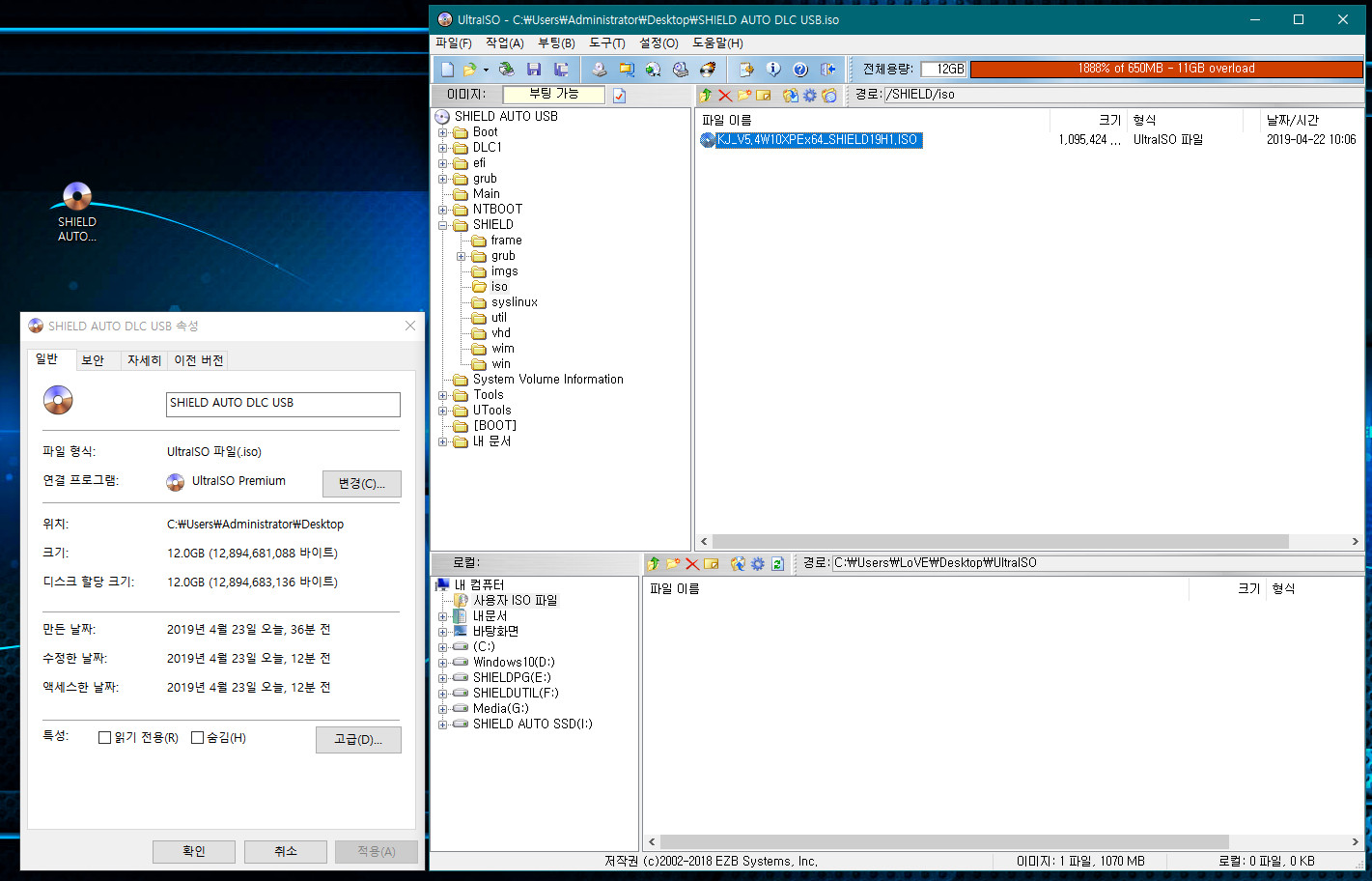Click the 고급(D)... button
This screenshot has height=881, width=1372.
[x=358, y=740]
